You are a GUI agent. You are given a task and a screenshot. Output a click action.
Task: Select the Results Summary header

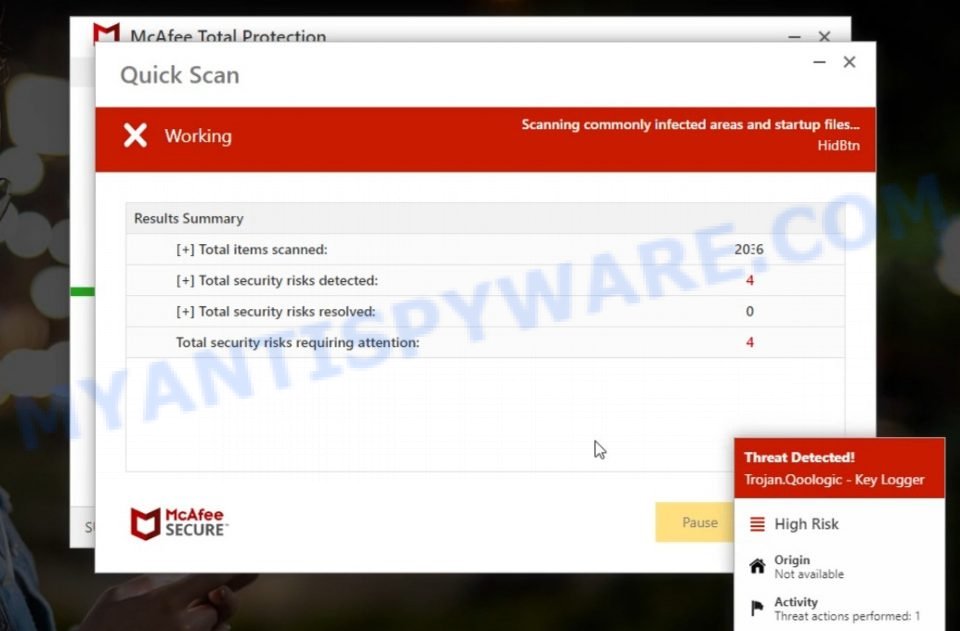click(189, 218)
